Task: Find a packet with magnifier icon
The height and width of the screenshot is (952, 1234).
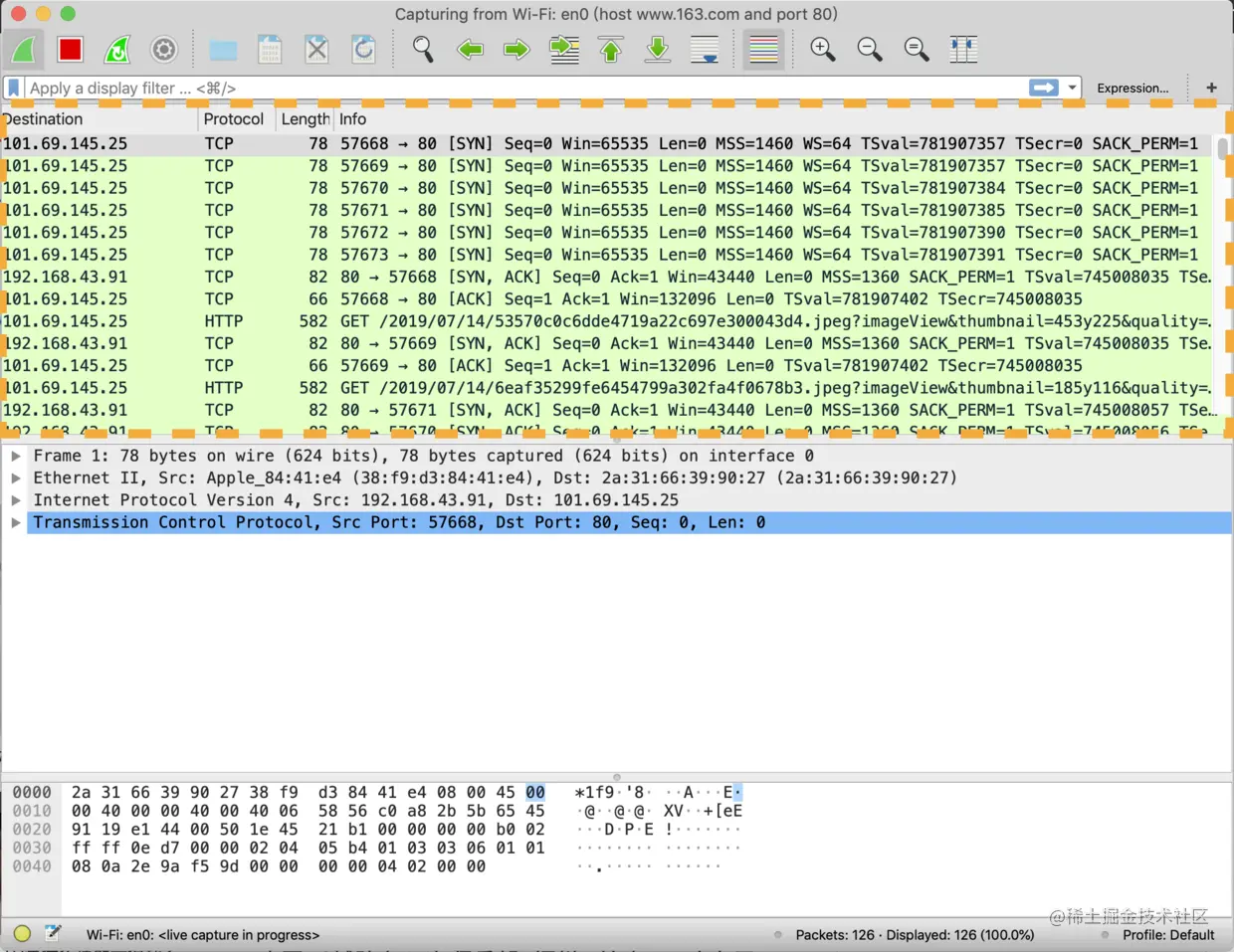Action: pos(423,49)
